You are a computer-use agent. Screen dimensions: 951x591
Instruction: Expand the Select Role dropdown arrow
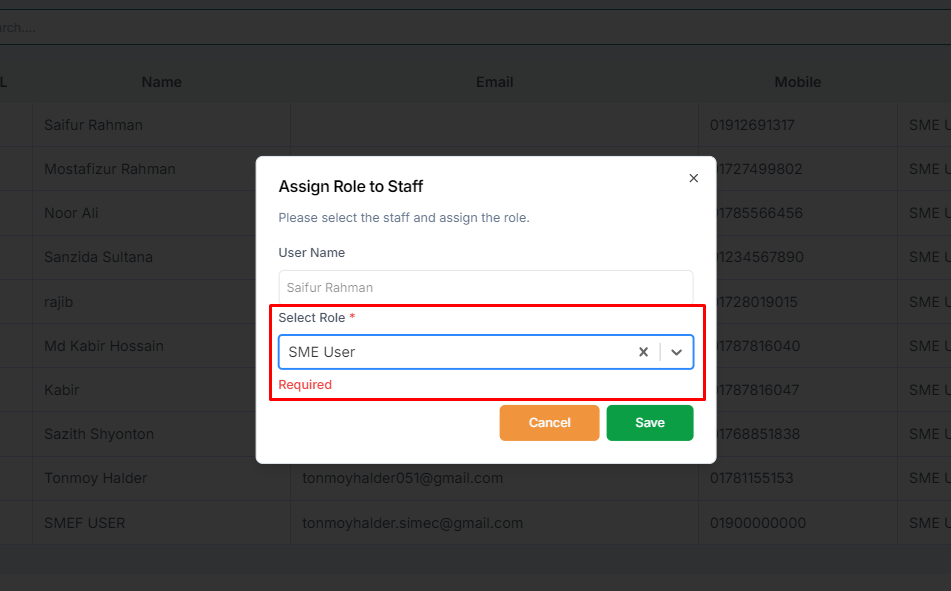pos(676,352)
